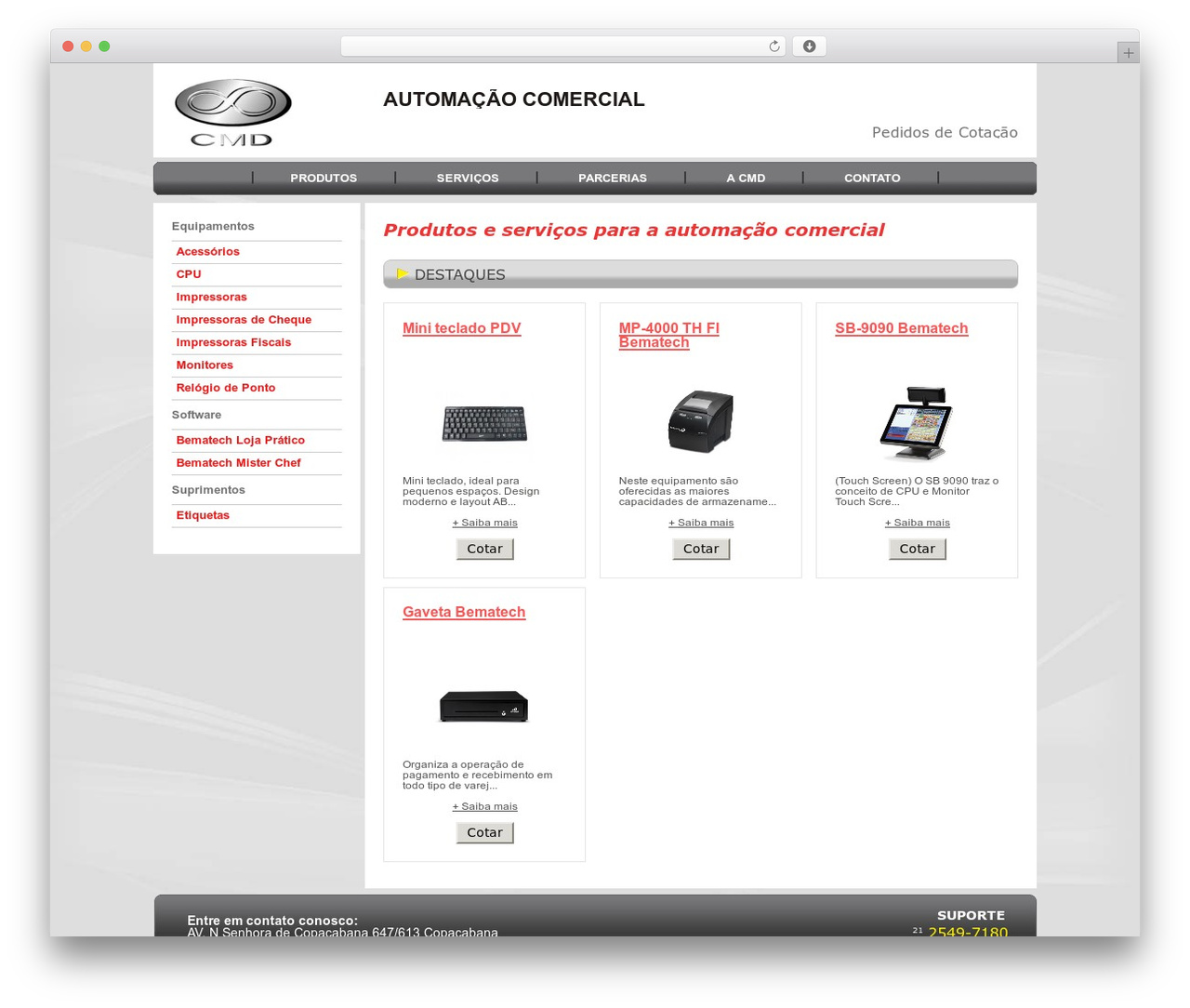Click the CMD infinity logo
Viewport: 1190px width, 1008px height.
[232, 113]
